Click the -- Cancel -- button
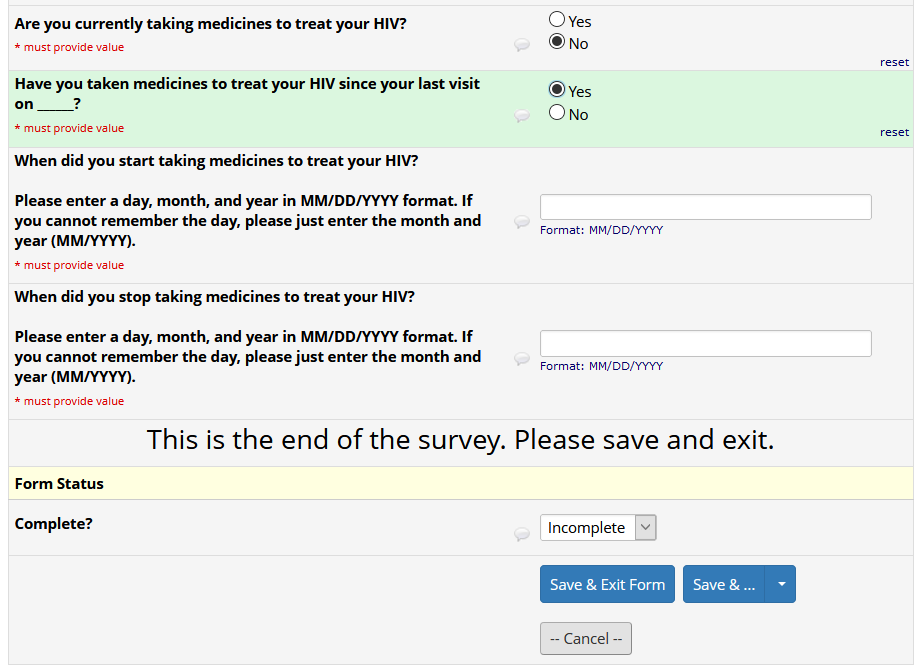The image size is (921, 668). pos(586,639)
